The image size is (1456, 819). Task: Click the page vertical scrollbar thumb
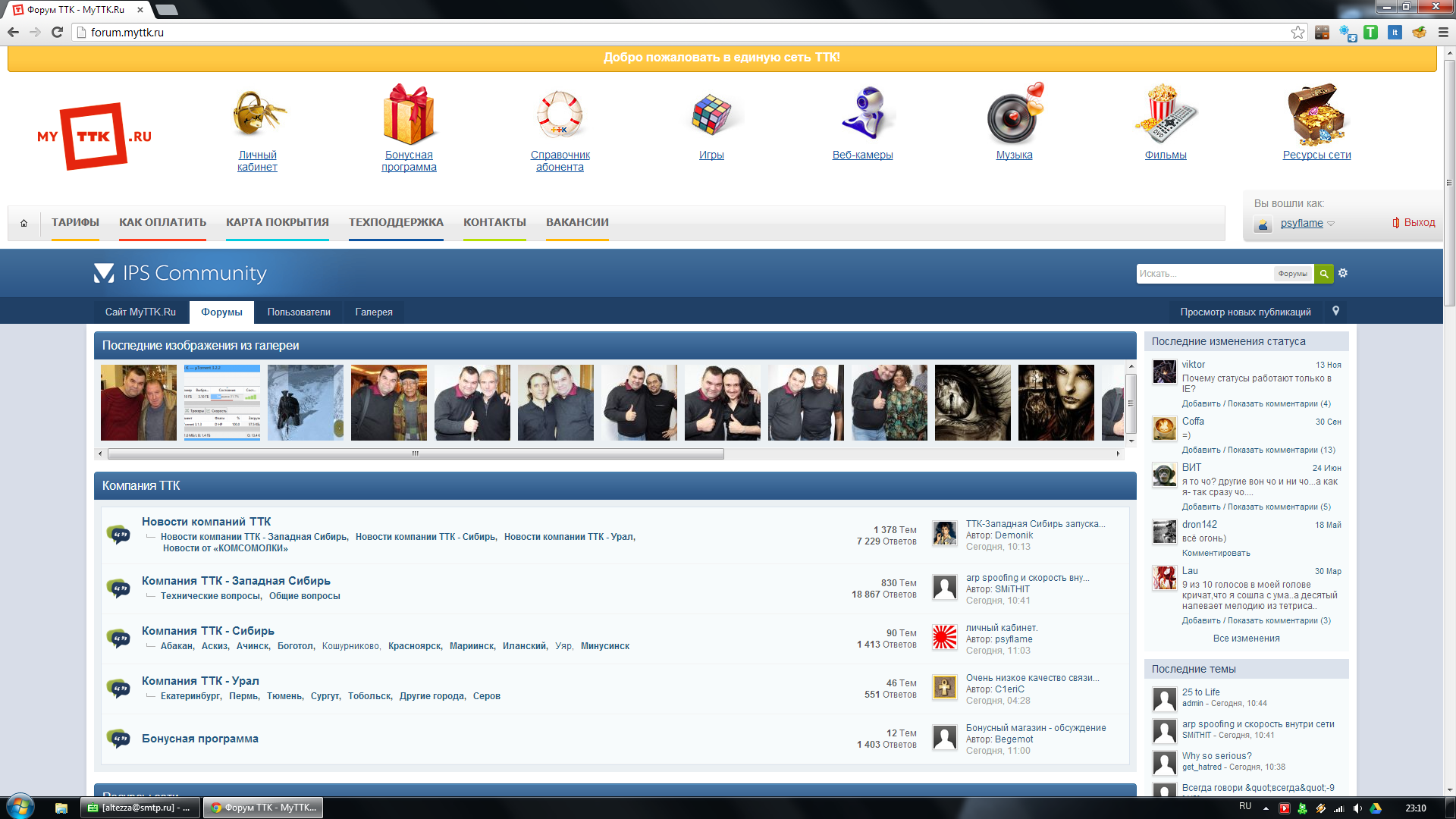click(1449, 182)
